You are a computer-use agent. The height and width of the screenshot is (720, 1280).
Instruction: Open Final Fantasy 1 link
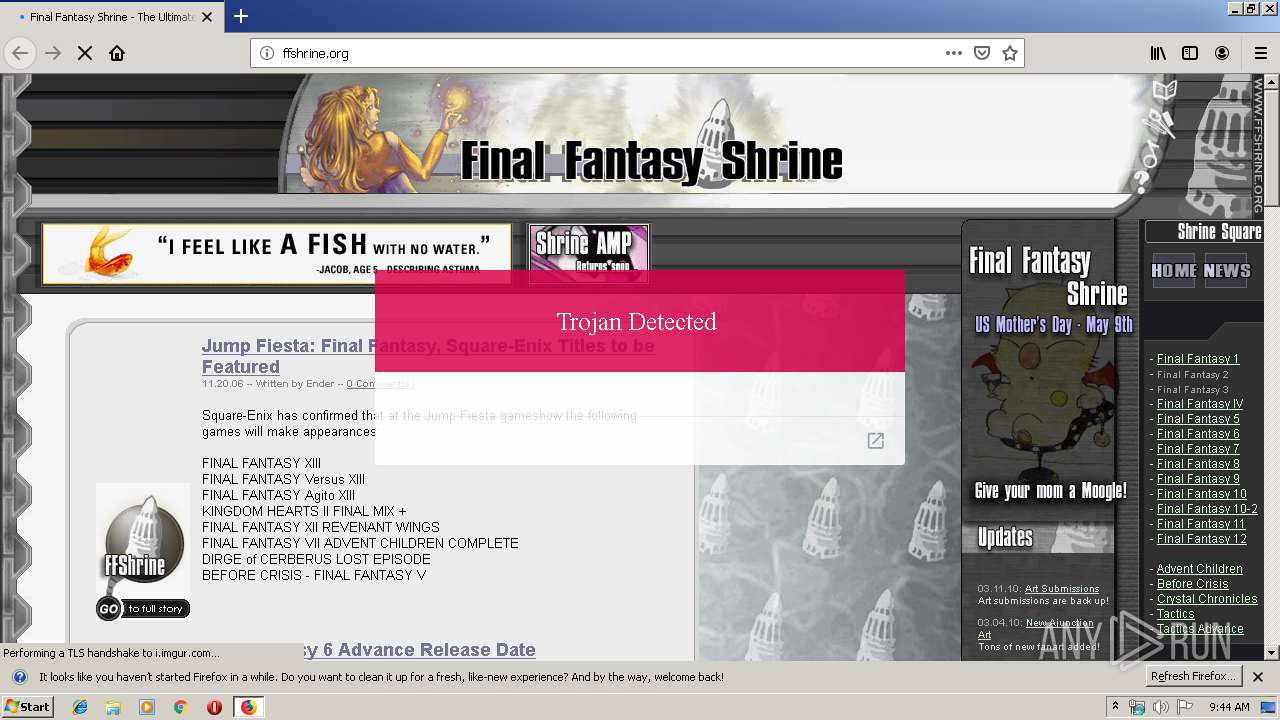point(1197,358)
